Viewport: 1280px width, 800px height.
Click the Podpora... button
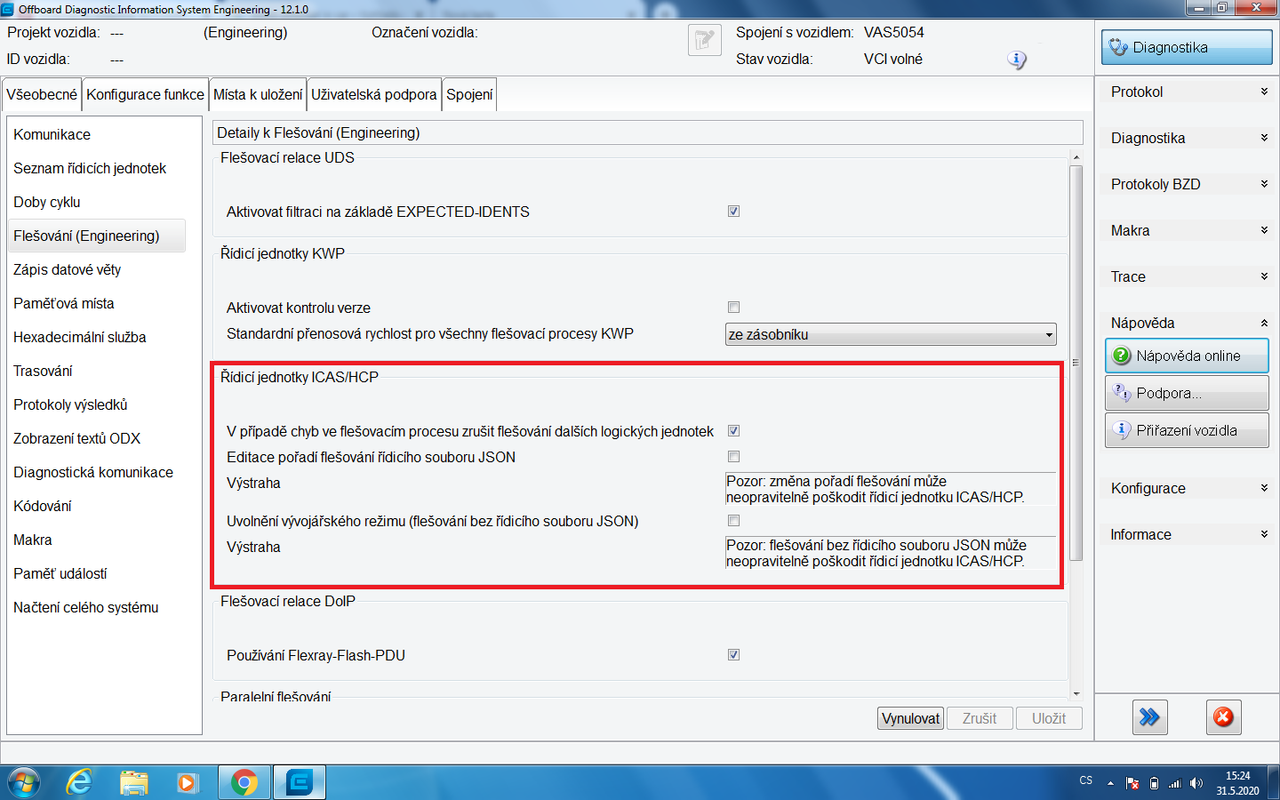pyautogui.click(x=1187, y=393)
